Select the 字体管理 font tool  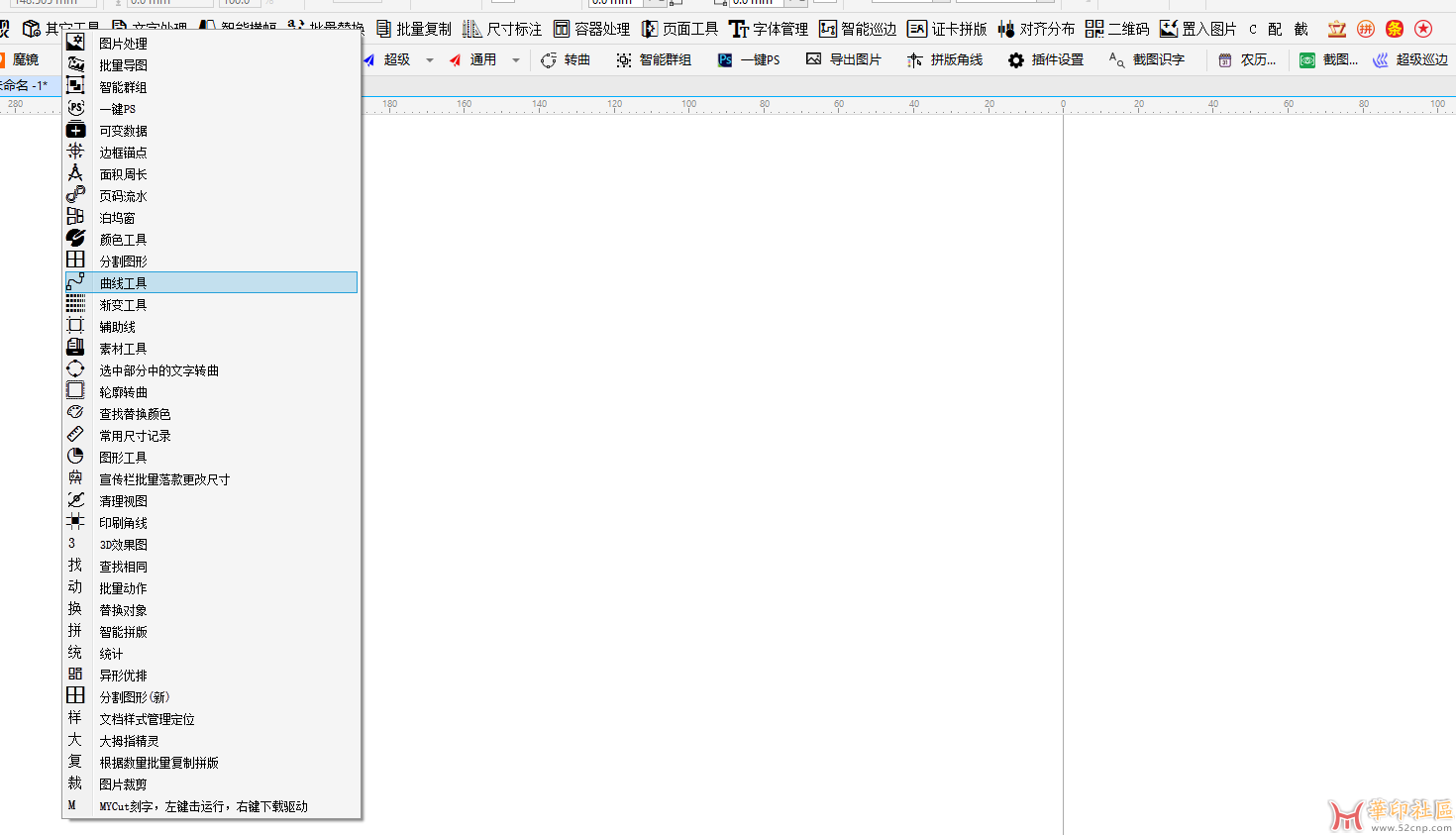(x=739, y=29)
